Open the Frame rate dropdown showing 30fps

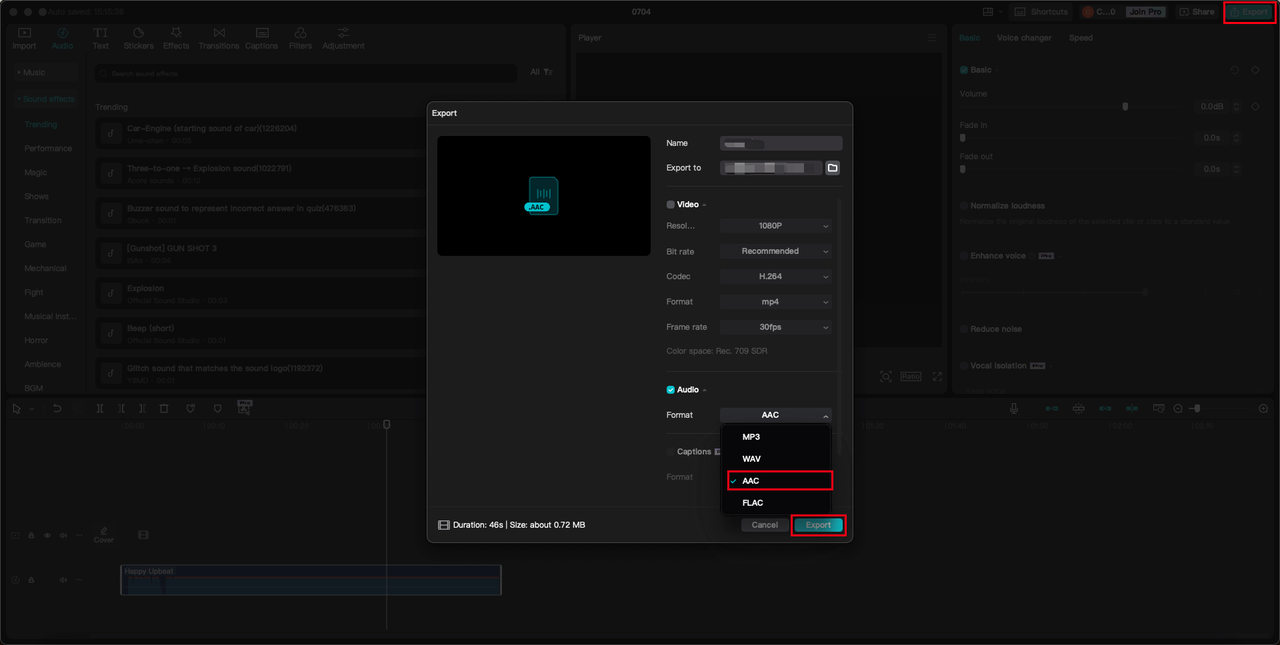[775, 327]
